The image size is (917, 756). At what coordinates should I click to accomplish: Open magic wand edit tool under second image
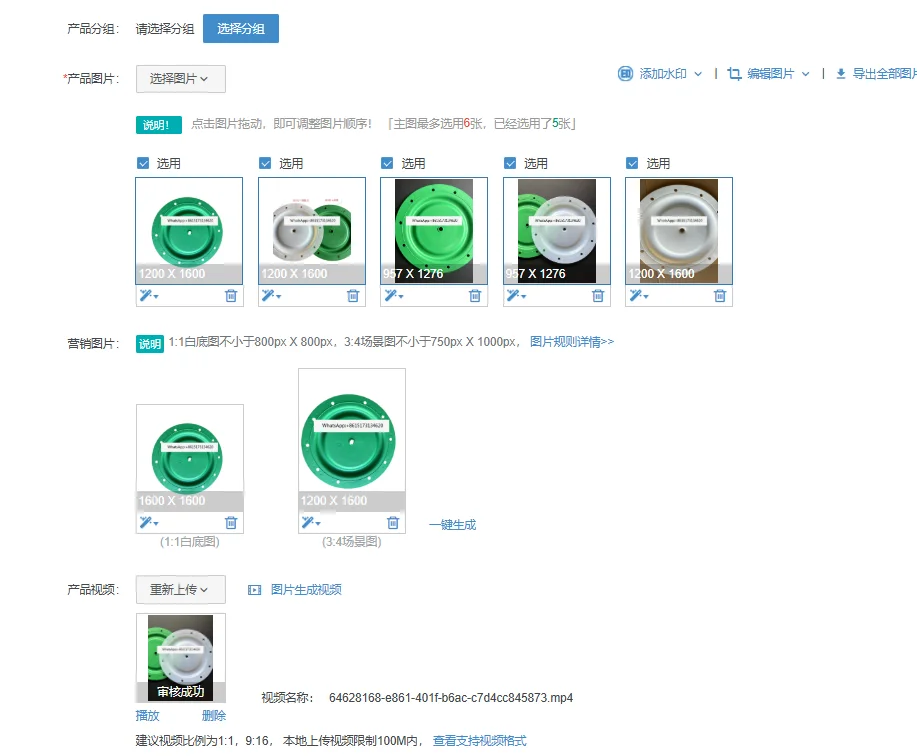[x=271, y=296]
